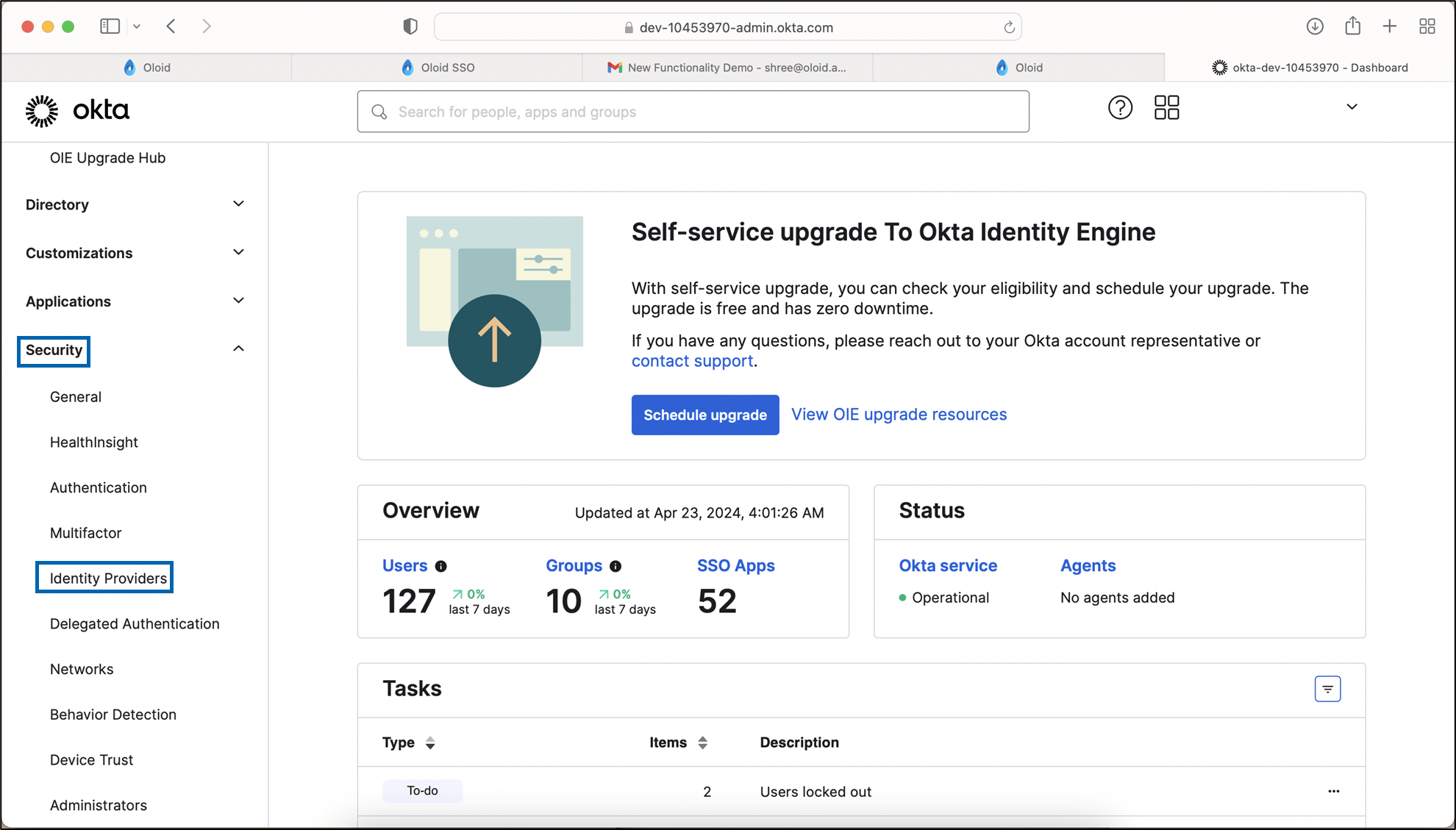Click the Tasks filter icon

(x=1327, y=689)
